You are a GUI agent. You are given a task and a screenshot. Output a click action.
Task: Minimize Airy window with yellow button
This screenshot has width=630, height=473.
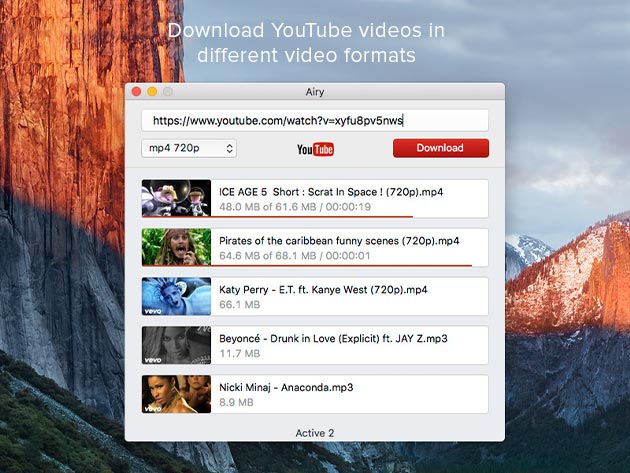[152, 92]
